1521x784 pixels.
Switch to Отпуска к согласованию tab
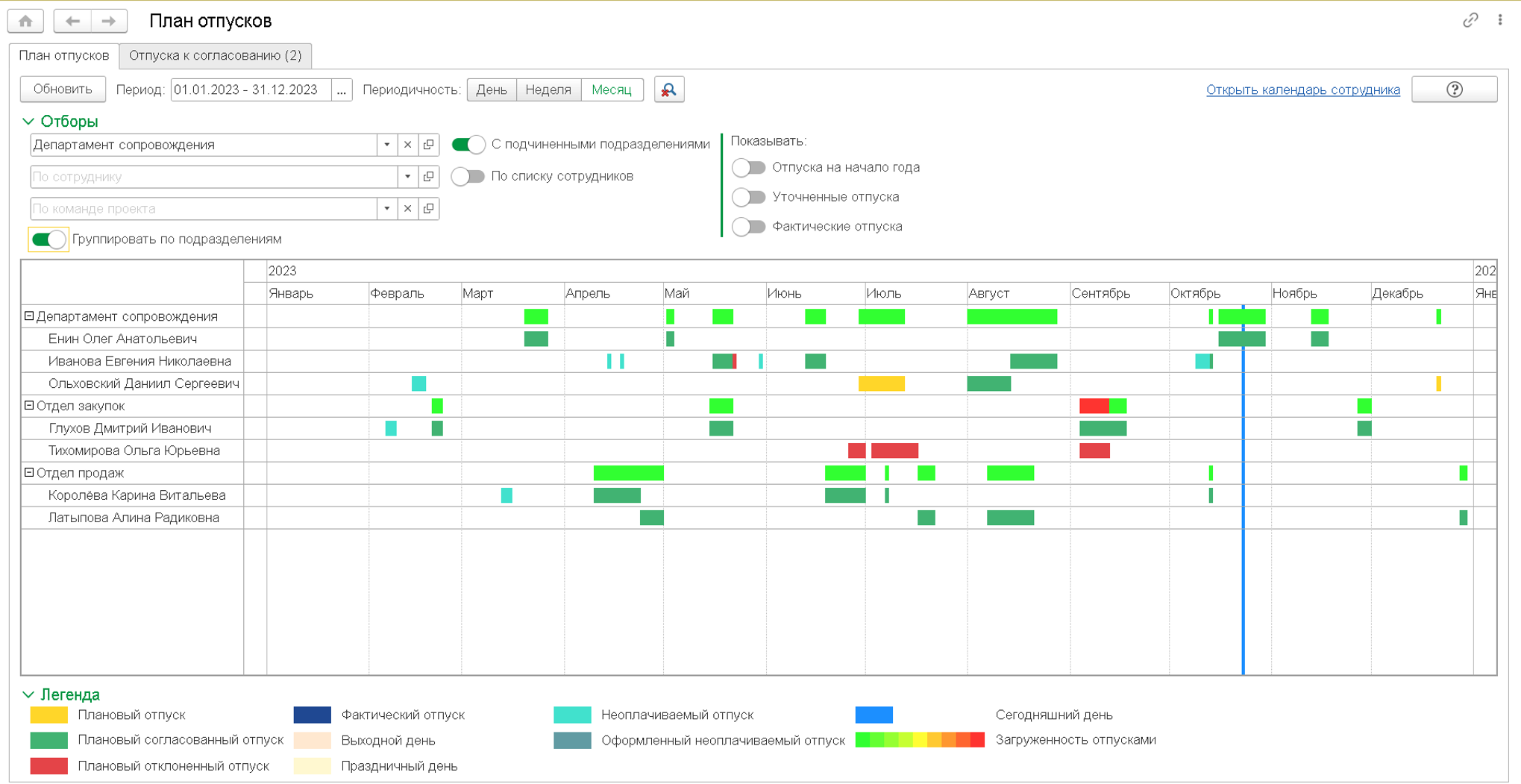(x=215, y=56)
